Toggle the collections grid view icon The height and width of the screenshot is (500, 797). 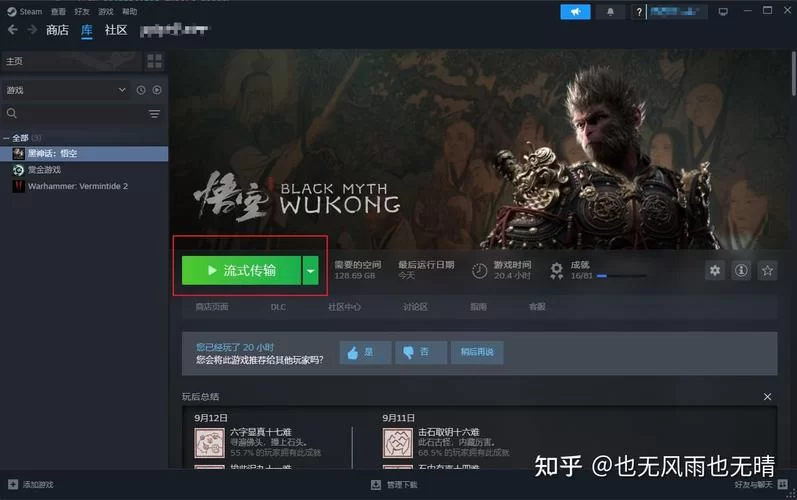155,61
